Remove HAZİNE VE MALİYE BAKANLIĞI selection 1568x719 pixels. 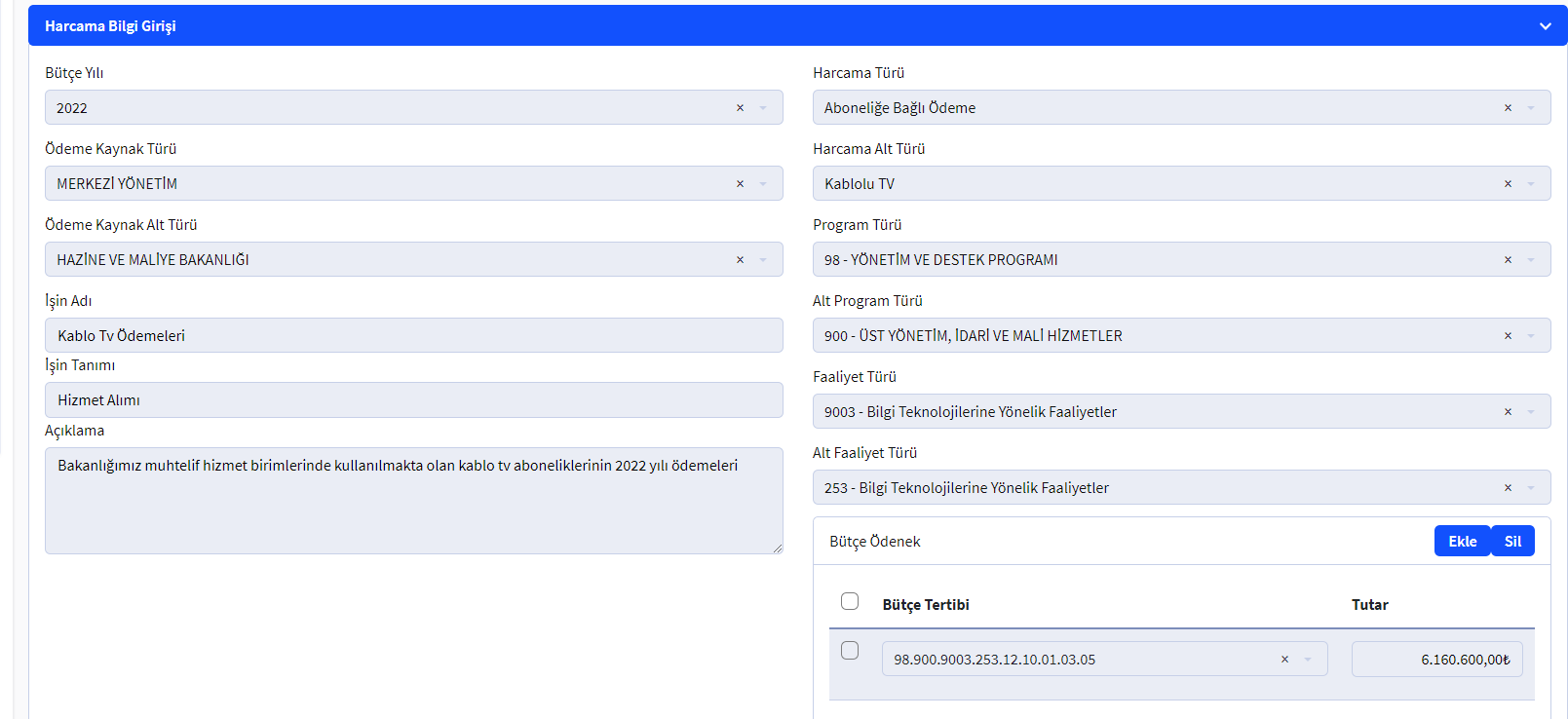pyautogui.click(x=740, y=260)
